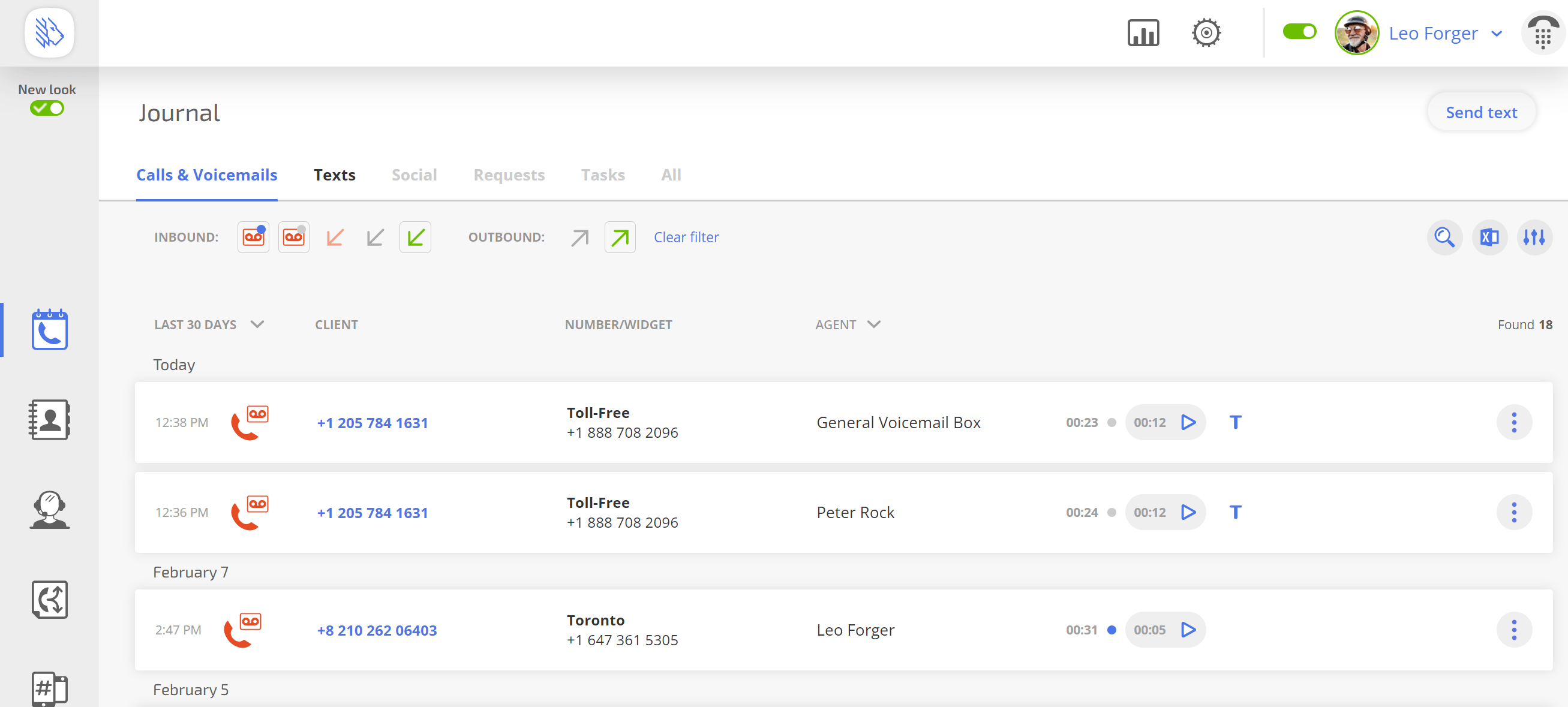Play the 12:38 PM voicemail recording
Screen dimensions: 1568x707
coord(1188,422)
